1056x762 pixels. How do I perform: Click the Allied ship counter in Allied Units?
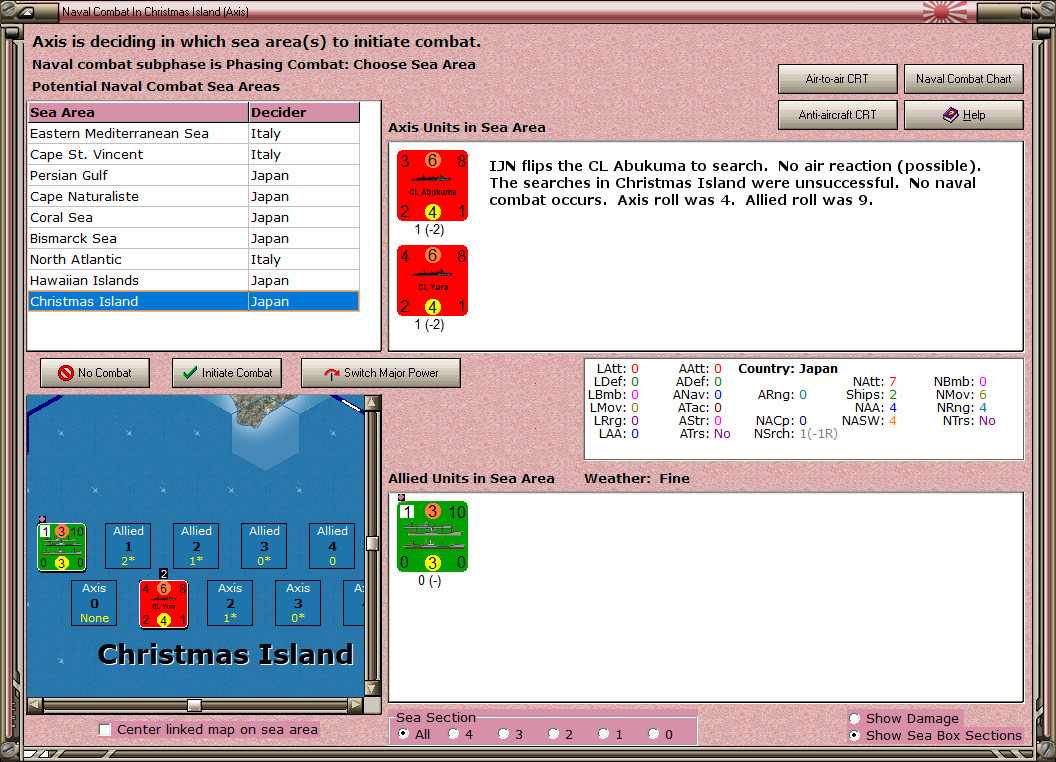point(431,537)
